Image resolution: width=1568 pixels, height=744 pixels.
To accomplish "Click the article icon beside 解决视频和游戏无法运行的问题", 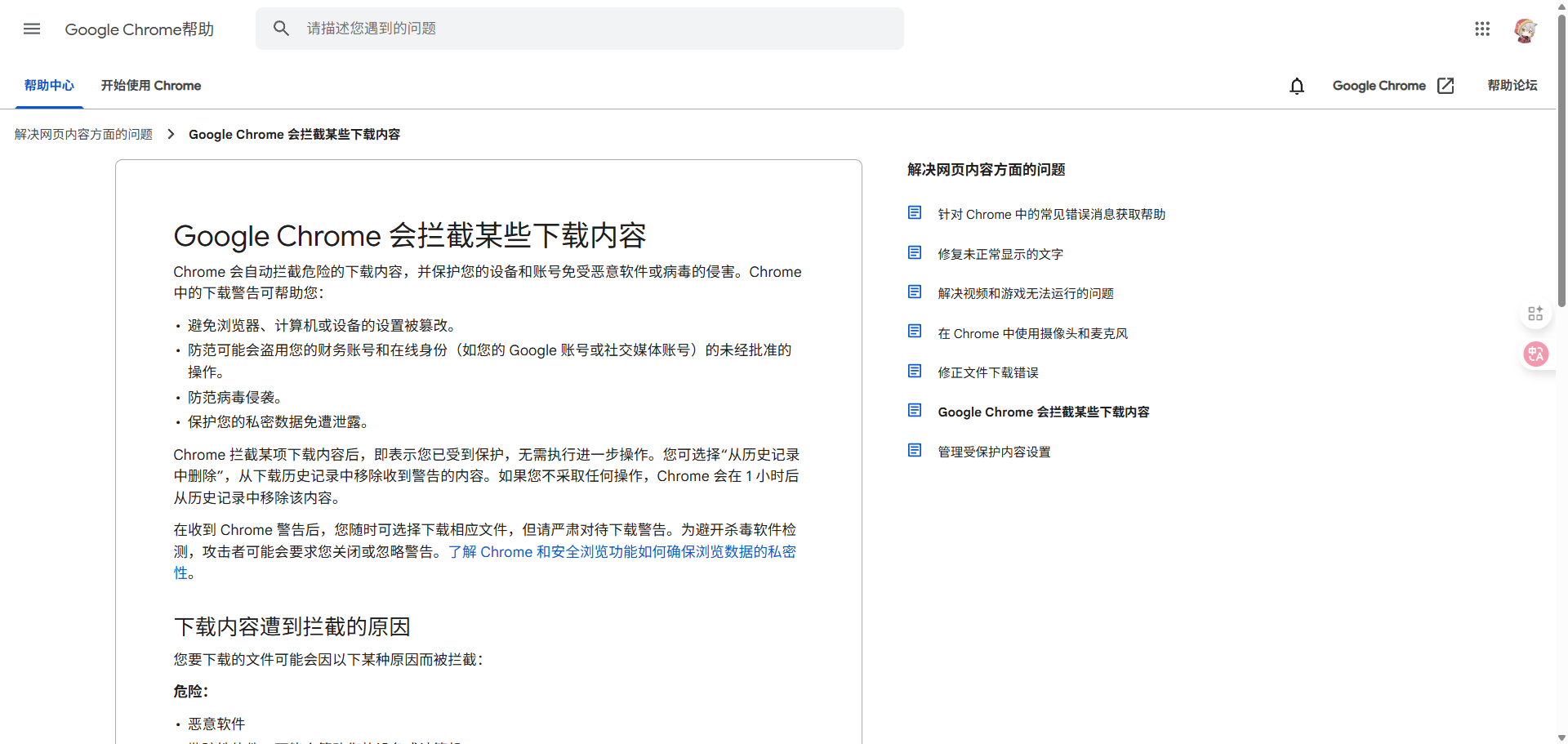I will pos(915,292).
